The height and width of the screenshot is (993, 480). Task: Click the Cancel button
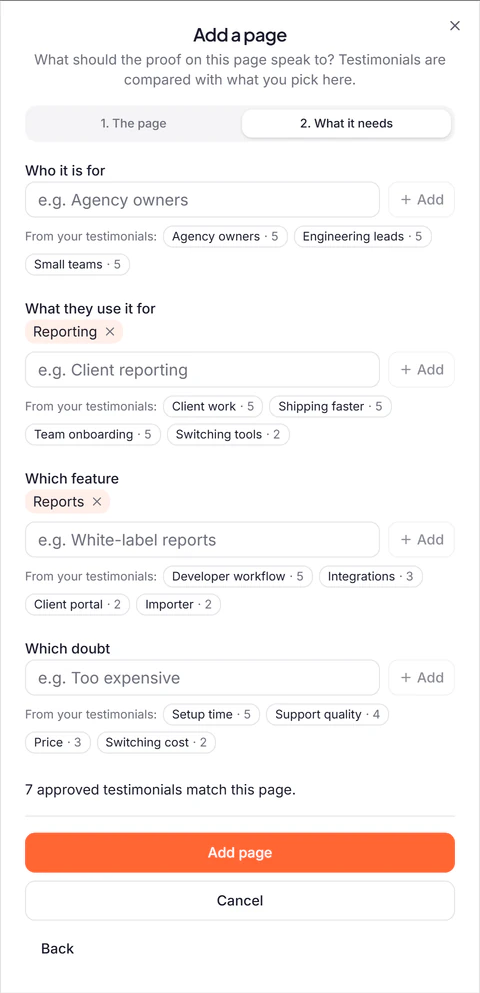click(240, 901)
